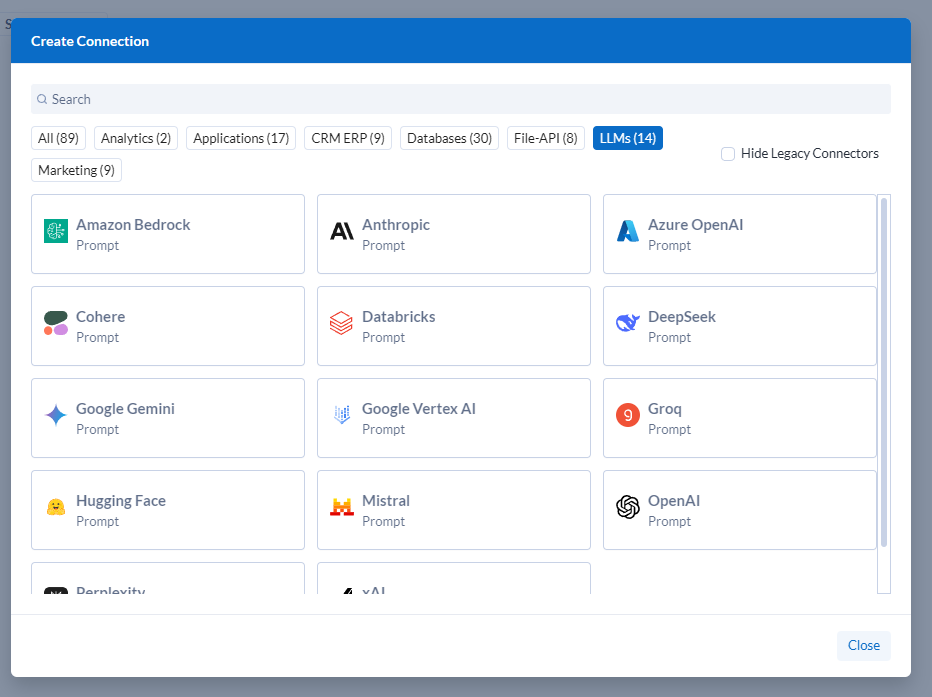
Task: Click the OpenAI logo icon
Action: tap(628, 507)
